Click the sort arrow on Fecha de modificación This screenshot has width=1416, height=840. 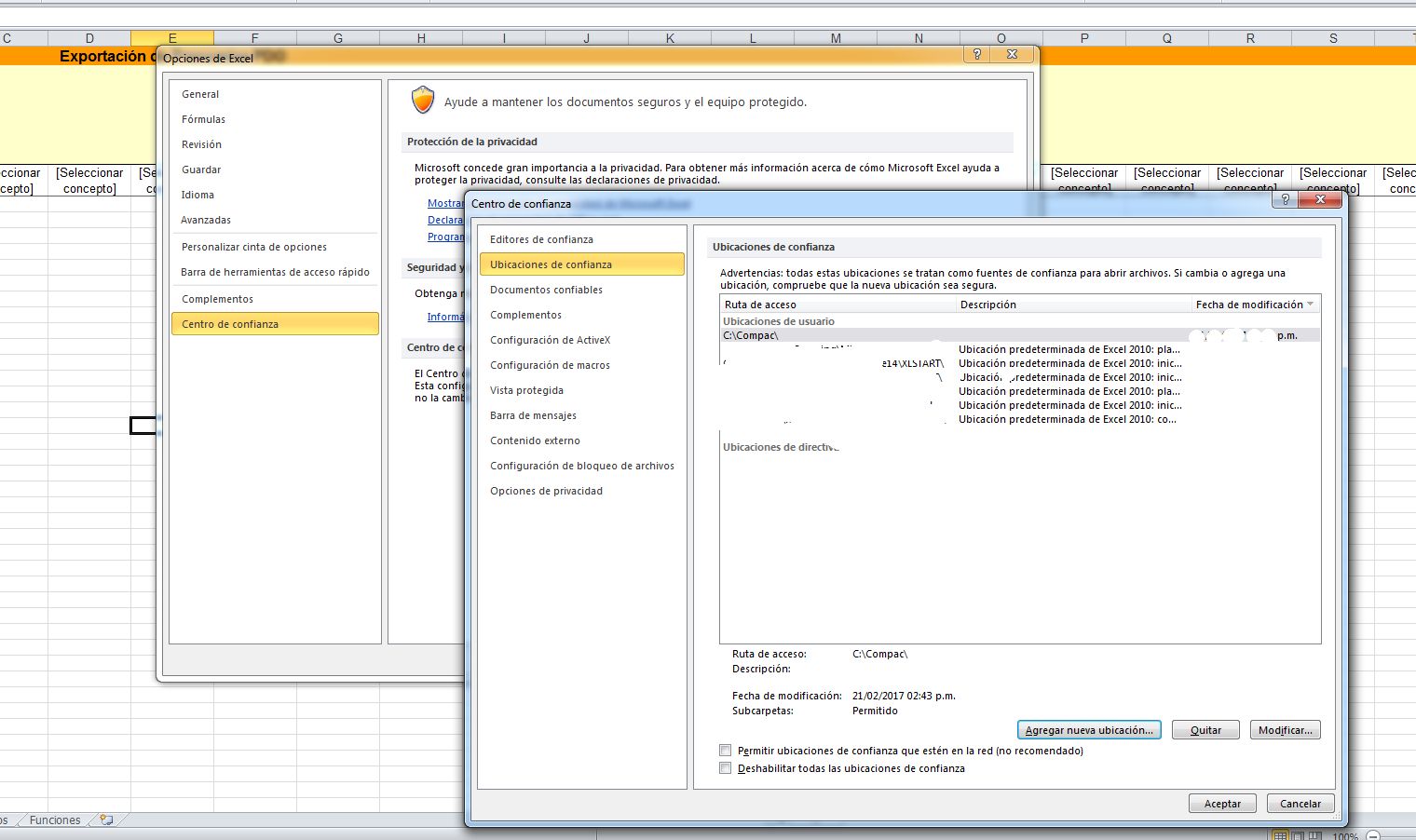[1311, 305]
